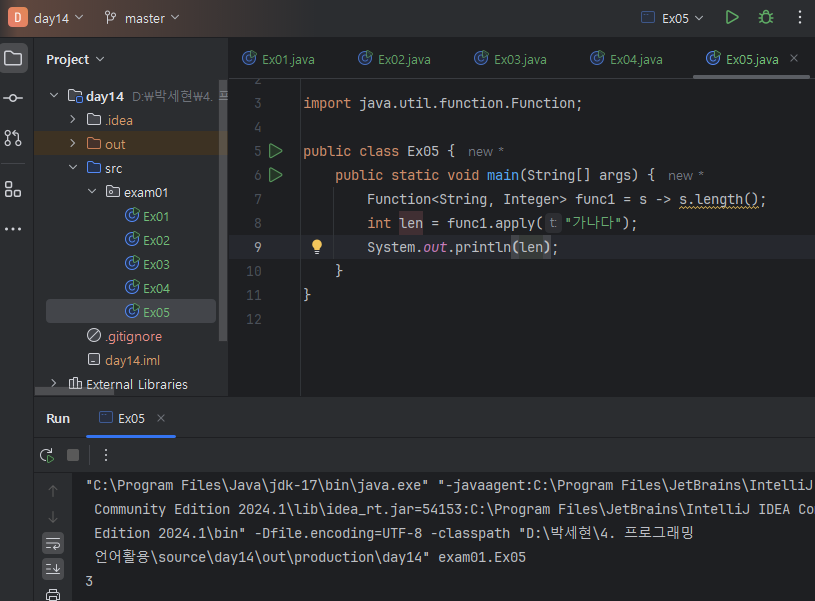Click the yellow lightbulb quick-fix icon
Image resolution: width=815 pixels, height=601 pixels.
coord(317,246)
